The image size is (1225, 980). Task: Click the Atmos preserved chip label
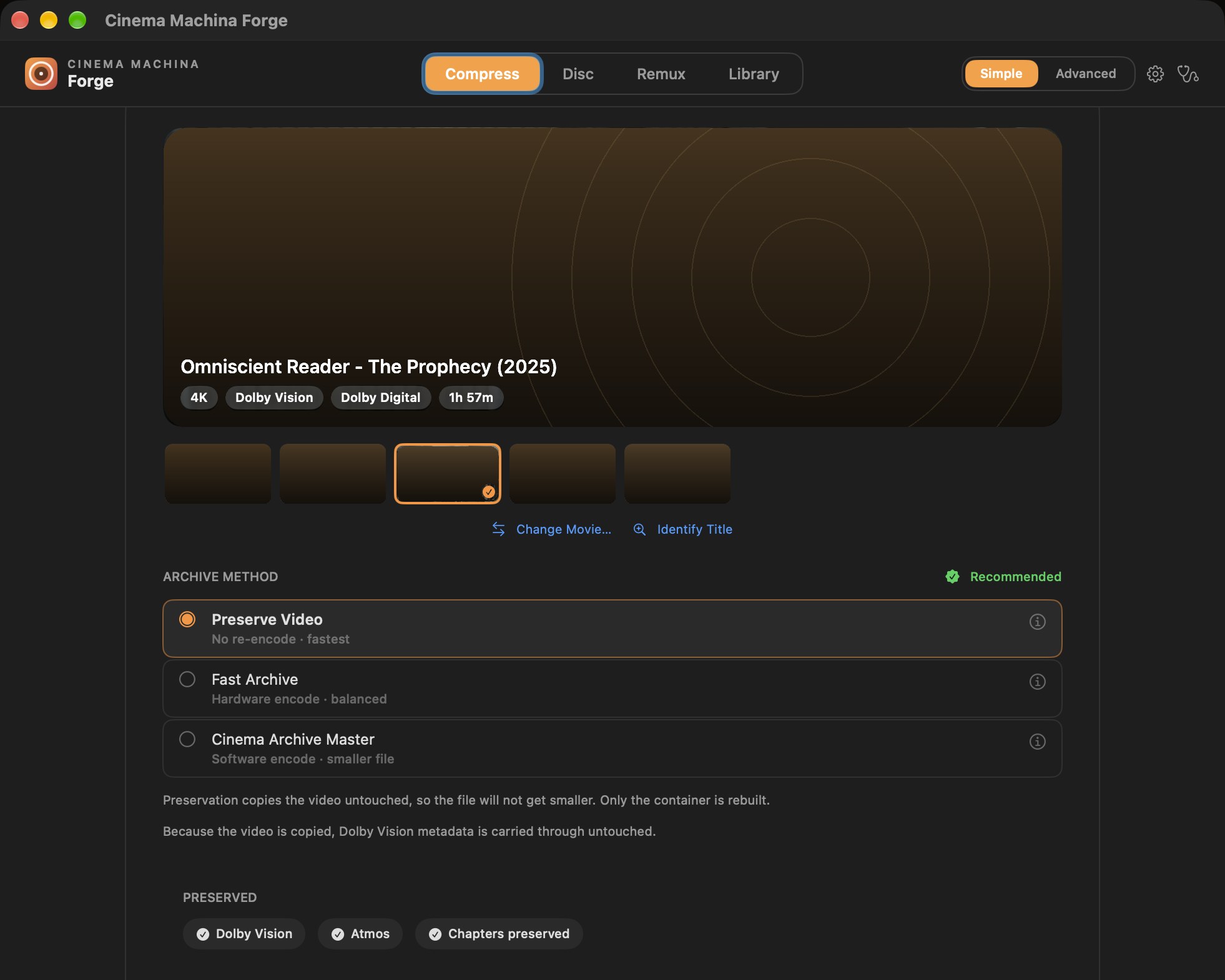point(370,934)
